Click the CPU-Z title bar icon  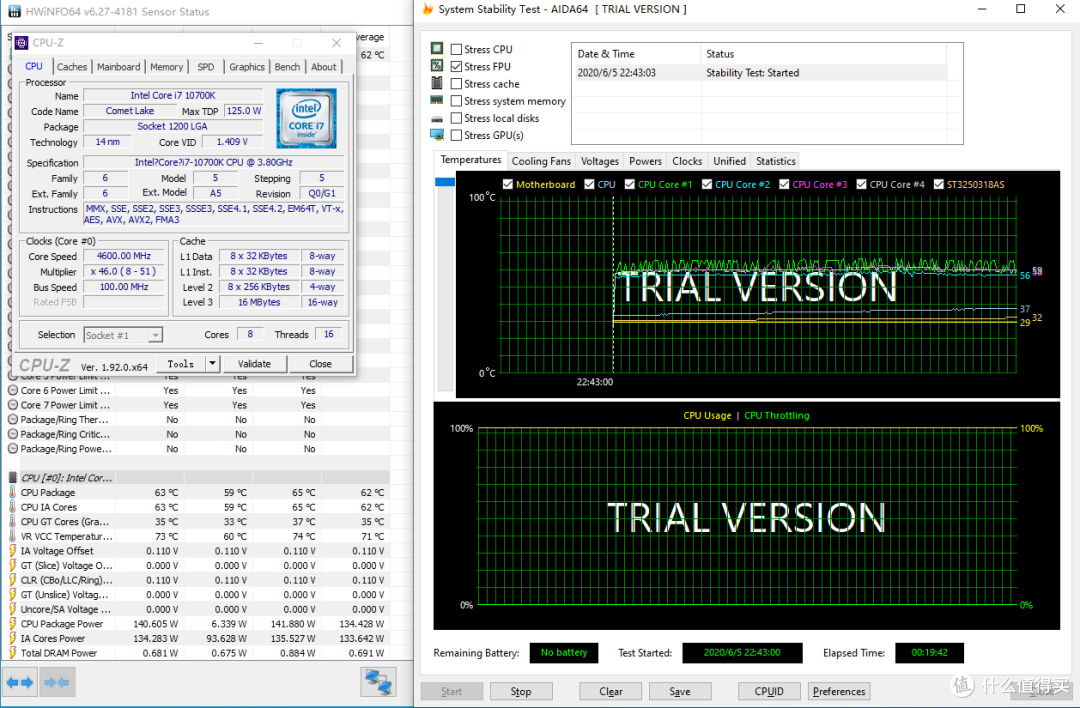click(x=22, y=43)
